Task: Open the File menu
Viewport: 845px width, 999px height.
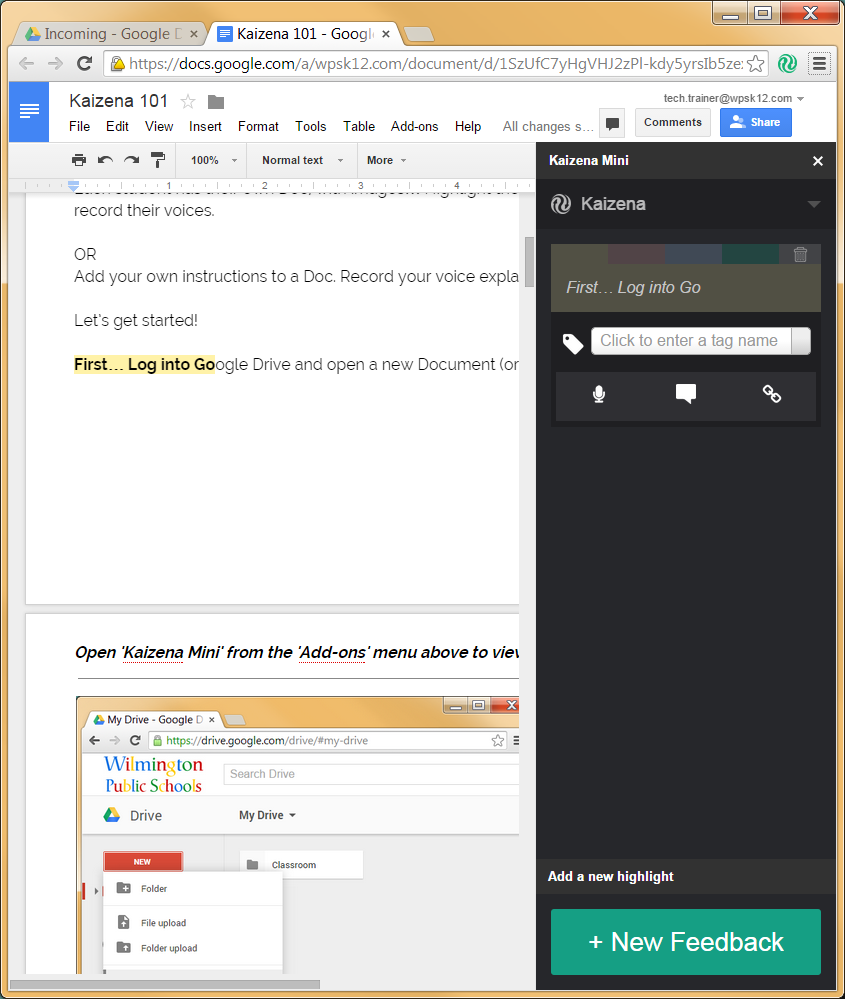Action: click(x=80, y=127)
